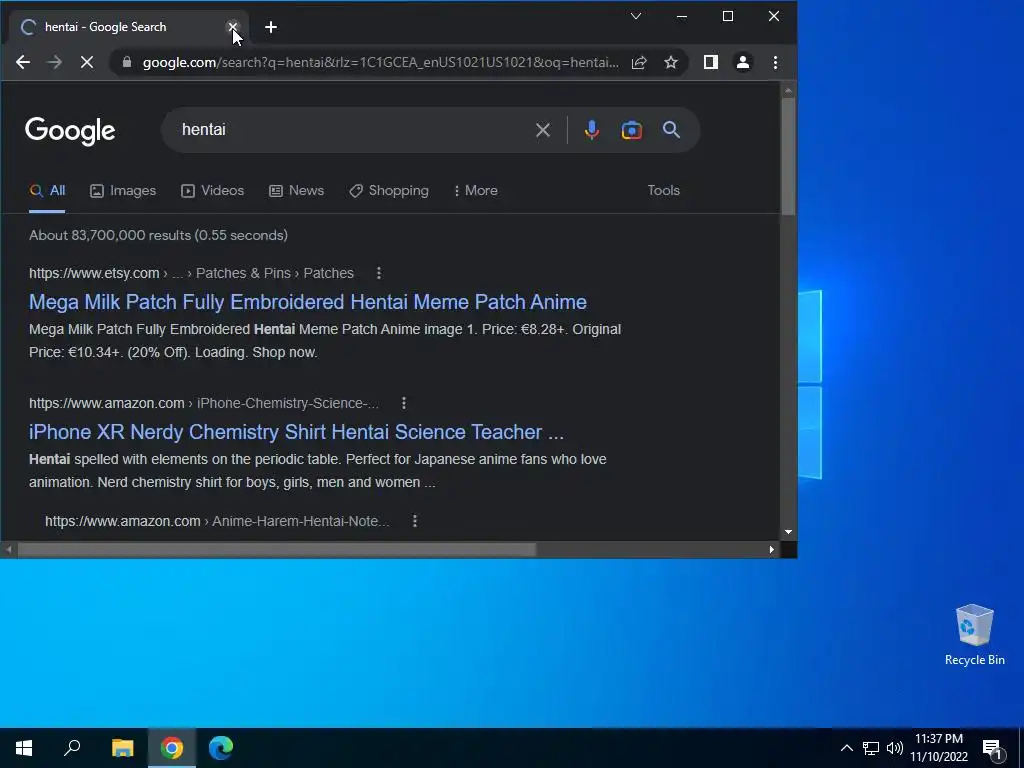Click the amazon.com iPhone-Chemistry URL
The width and height of the screenshot is (1024, 768).
pos(204,403)
